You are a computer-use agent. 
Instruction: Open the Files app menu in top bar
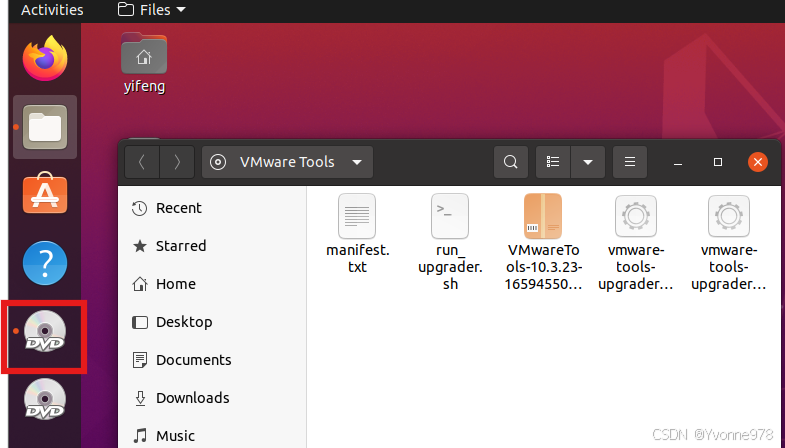click(x=152, y=10)
